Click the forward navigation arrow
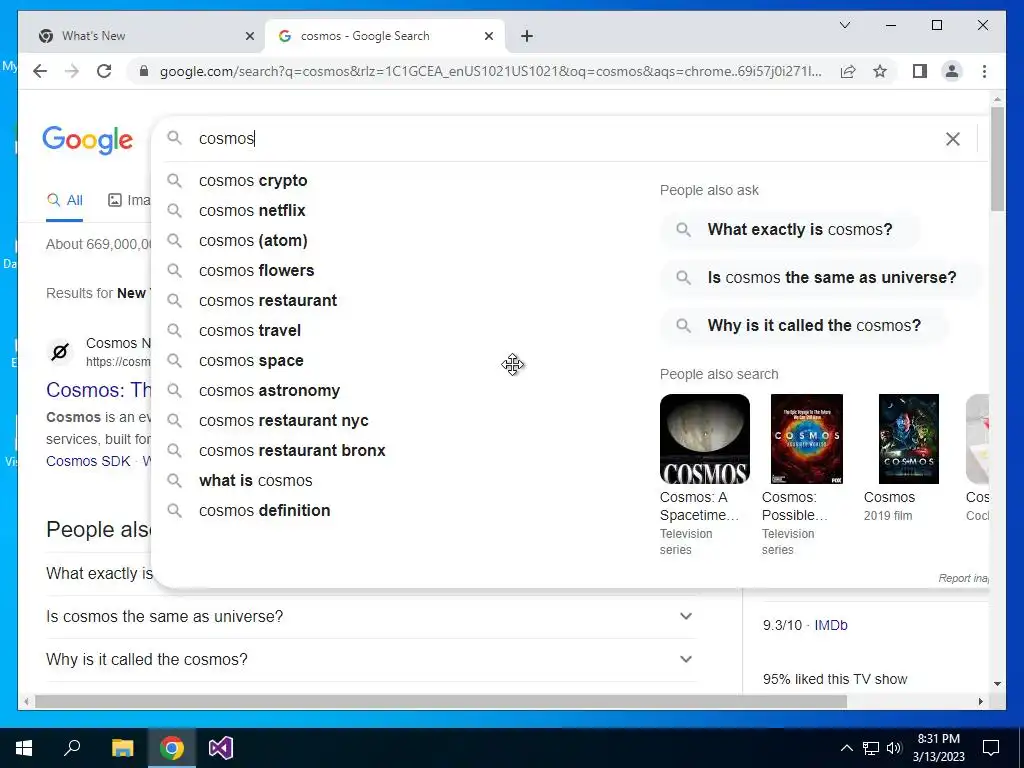Viewport: 1024px width, 768px height. (x=72, y=71)
